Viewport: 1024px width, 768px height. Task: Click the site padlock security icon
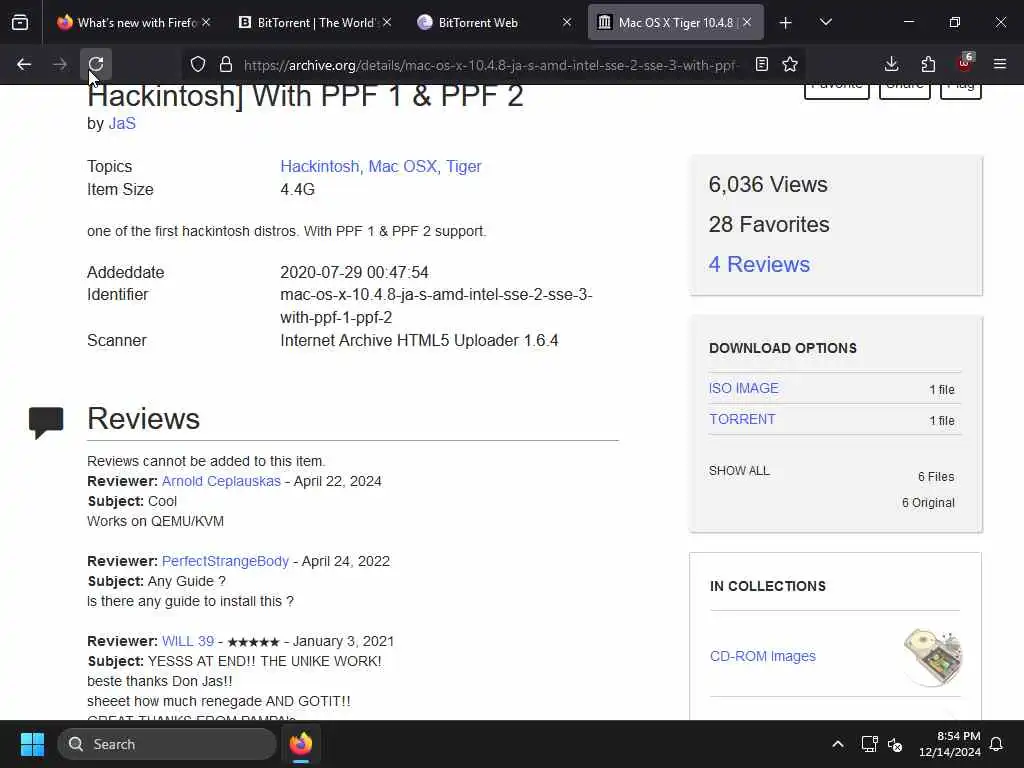(226, 64)
